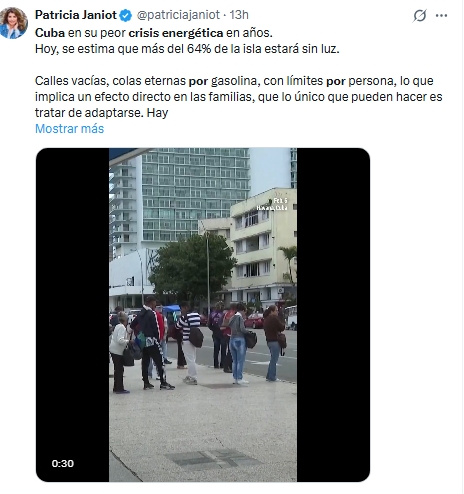The image size is (464, 494).
Task: Open the three-dot more options menu
Action: tap(441, 15)
